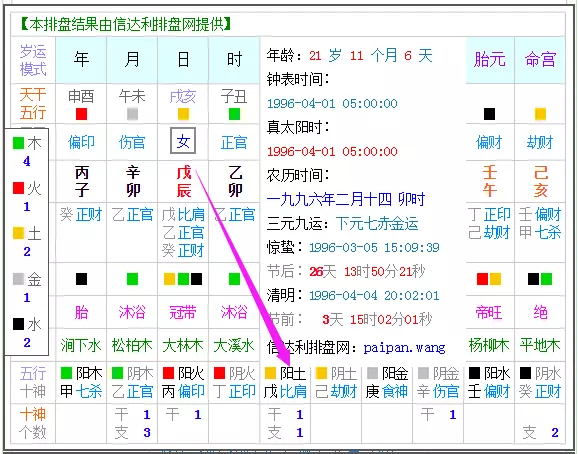
Task: Select the orange 己亥 命宫 pillar
Action: pyautogui.click(x=540, y=182)
